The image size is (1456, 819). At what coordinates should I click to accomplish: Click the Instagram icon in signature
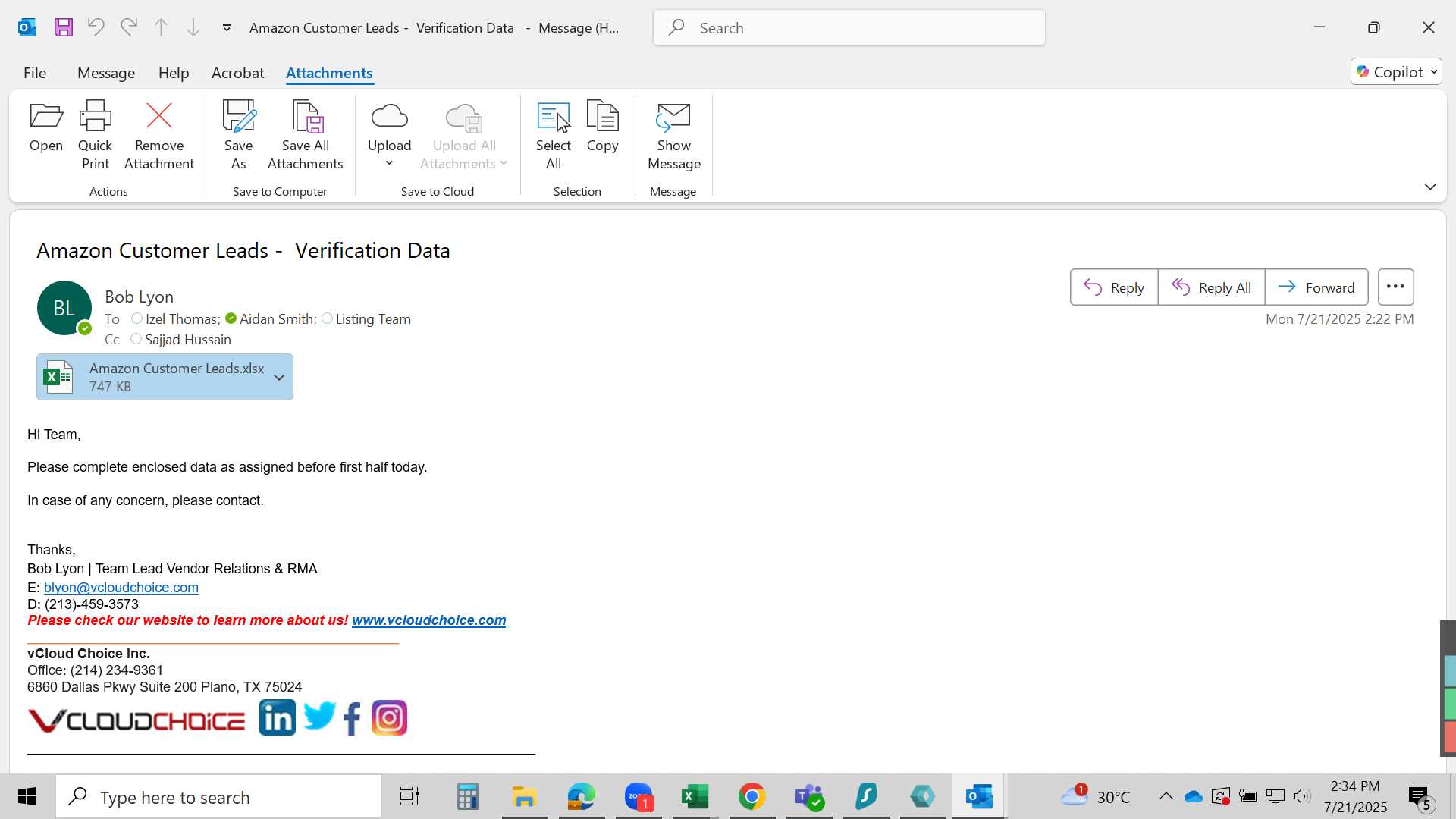(389, 717)
